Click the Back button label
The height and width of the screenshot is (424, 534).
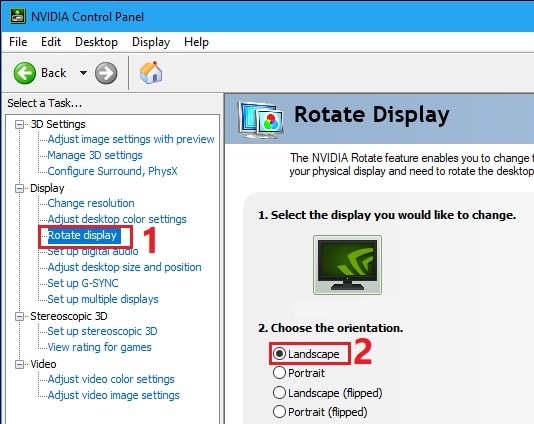tap(53, 73)
